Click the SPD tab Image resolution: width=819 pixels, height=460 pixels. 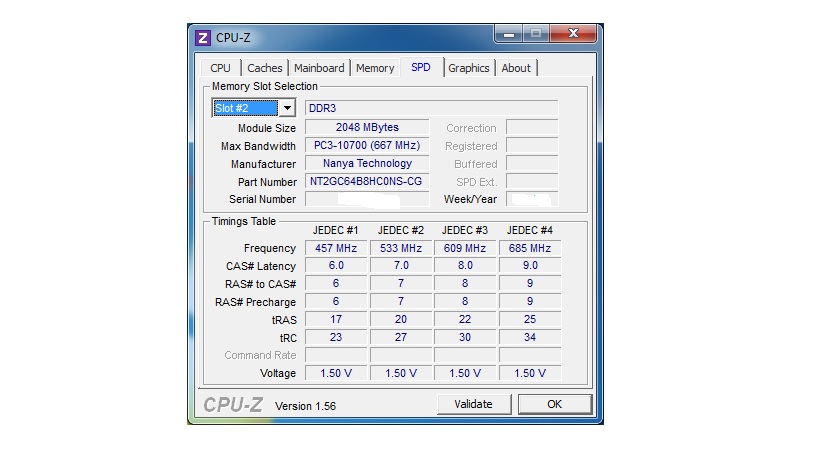tap(421, 67)
